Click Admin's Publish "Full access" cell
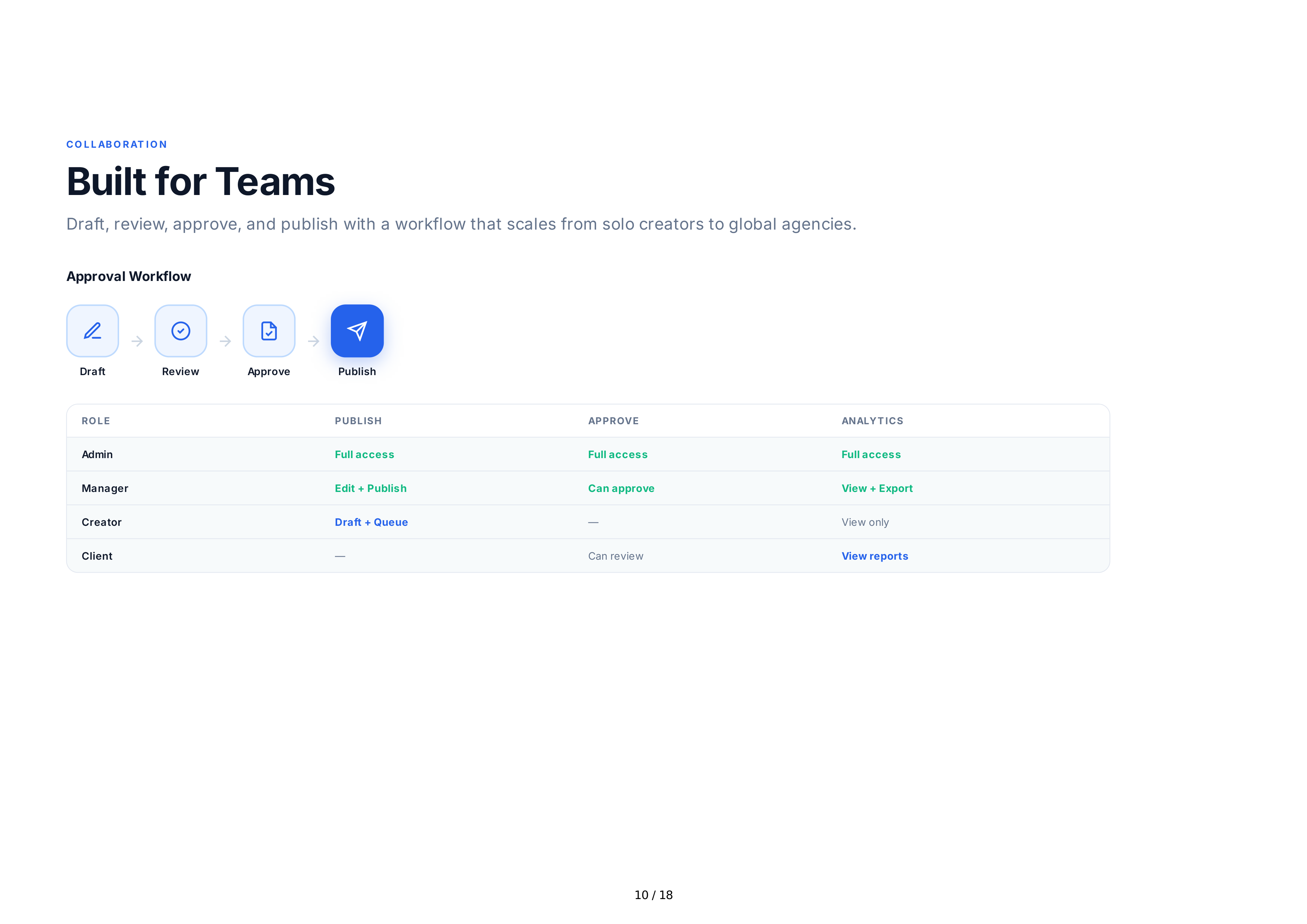Image resolution: width=1307 pixels, height=924 pixels. 364,455
